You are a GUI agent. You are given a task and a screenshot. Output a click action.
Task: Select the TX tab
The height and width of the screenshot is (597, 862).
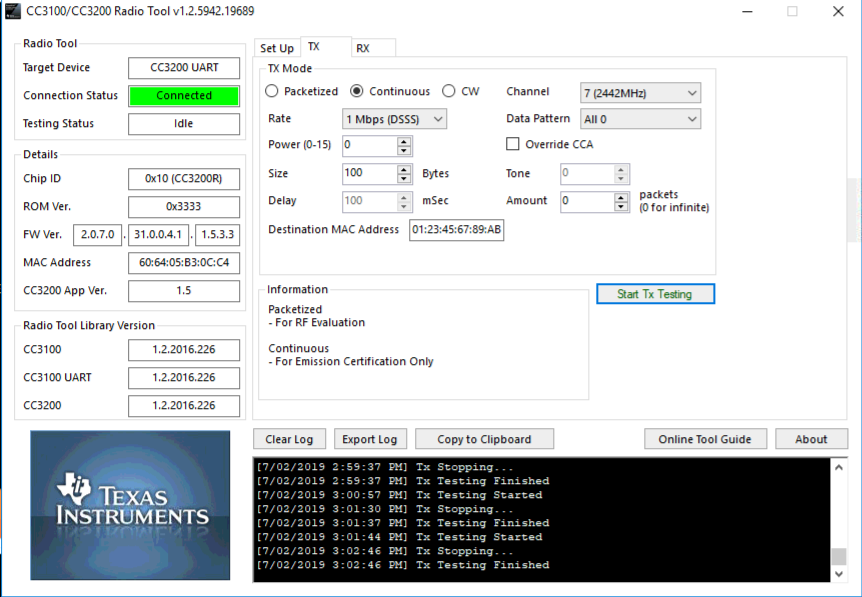pyautogui.click(x=325, y=47)
